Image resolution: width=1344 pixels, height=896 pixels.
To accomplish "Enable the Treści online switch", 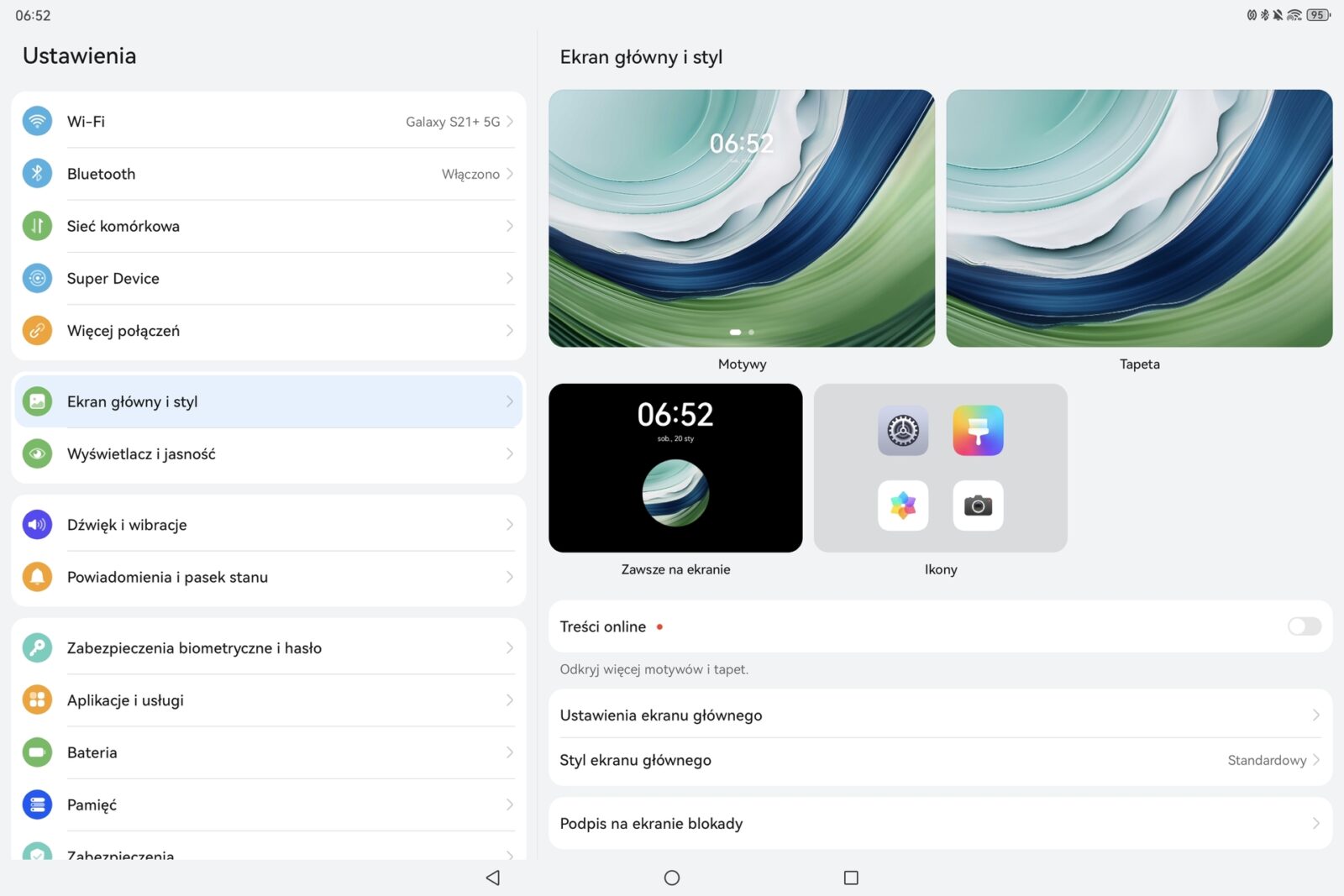I will tap(1303, 626).
